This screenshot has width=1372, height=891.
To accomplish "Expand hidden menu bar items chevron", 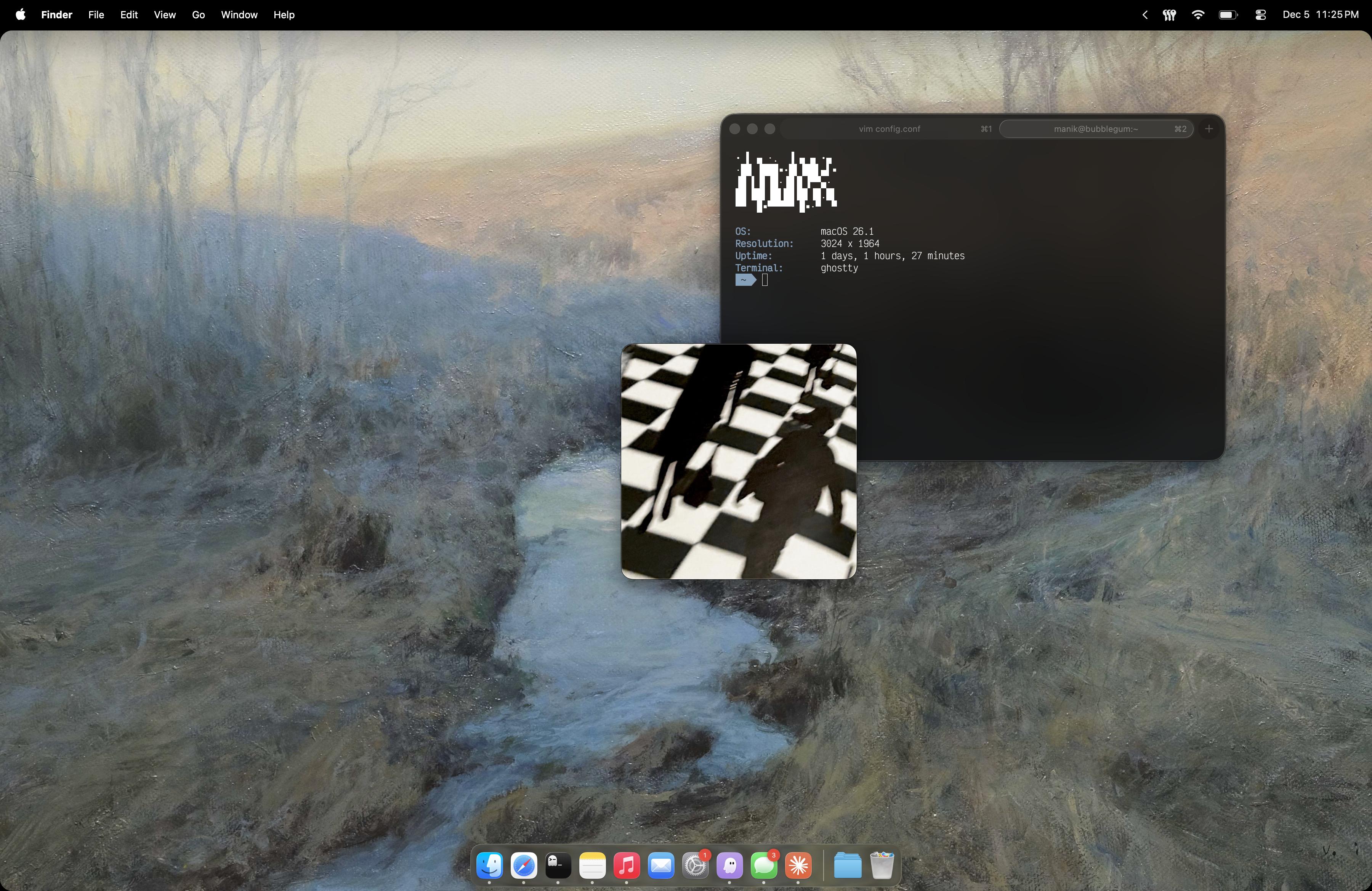I will click(x=1145, y=15).
